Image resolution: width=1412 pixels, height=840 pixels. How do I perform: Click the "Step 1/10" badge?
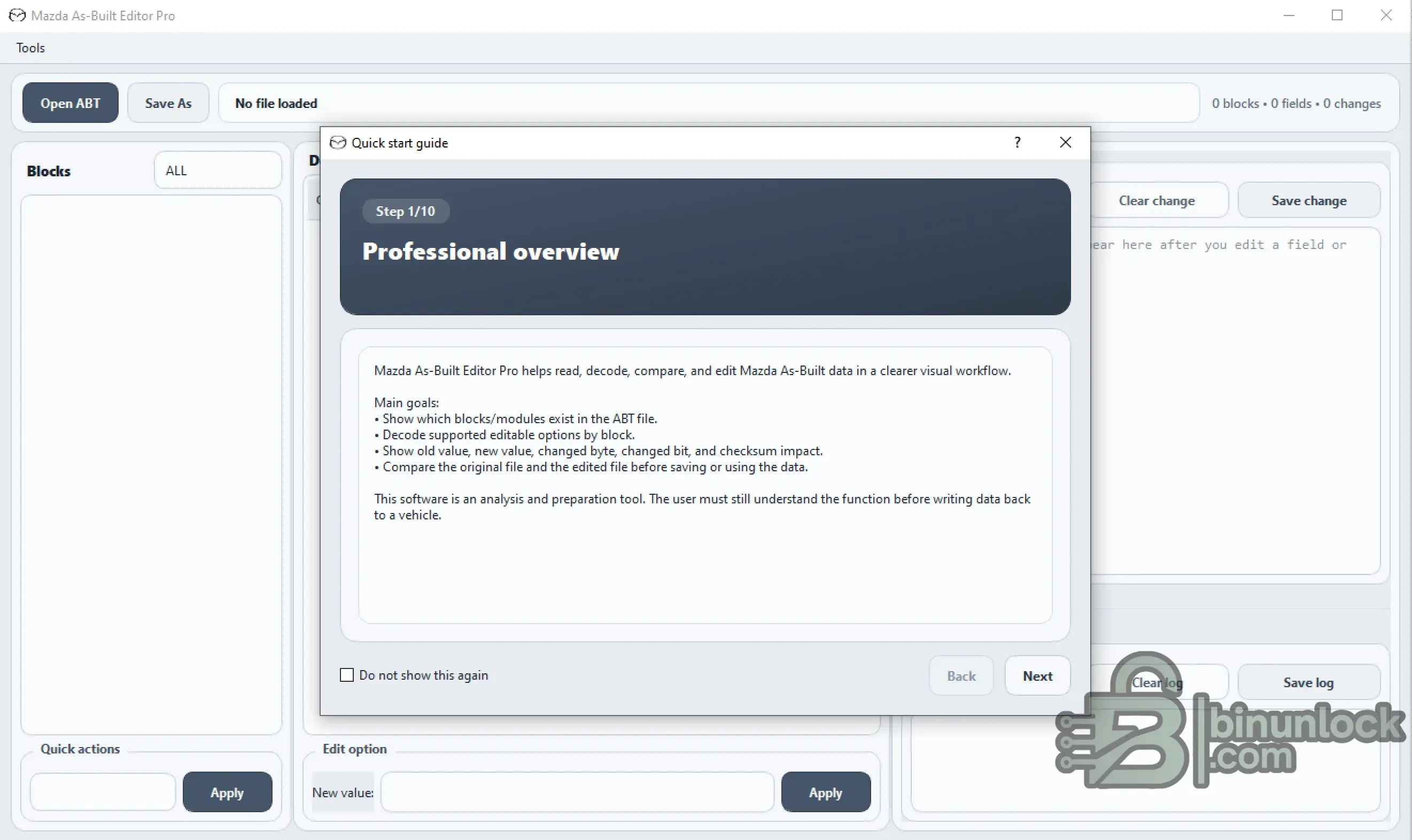[405, 211]
